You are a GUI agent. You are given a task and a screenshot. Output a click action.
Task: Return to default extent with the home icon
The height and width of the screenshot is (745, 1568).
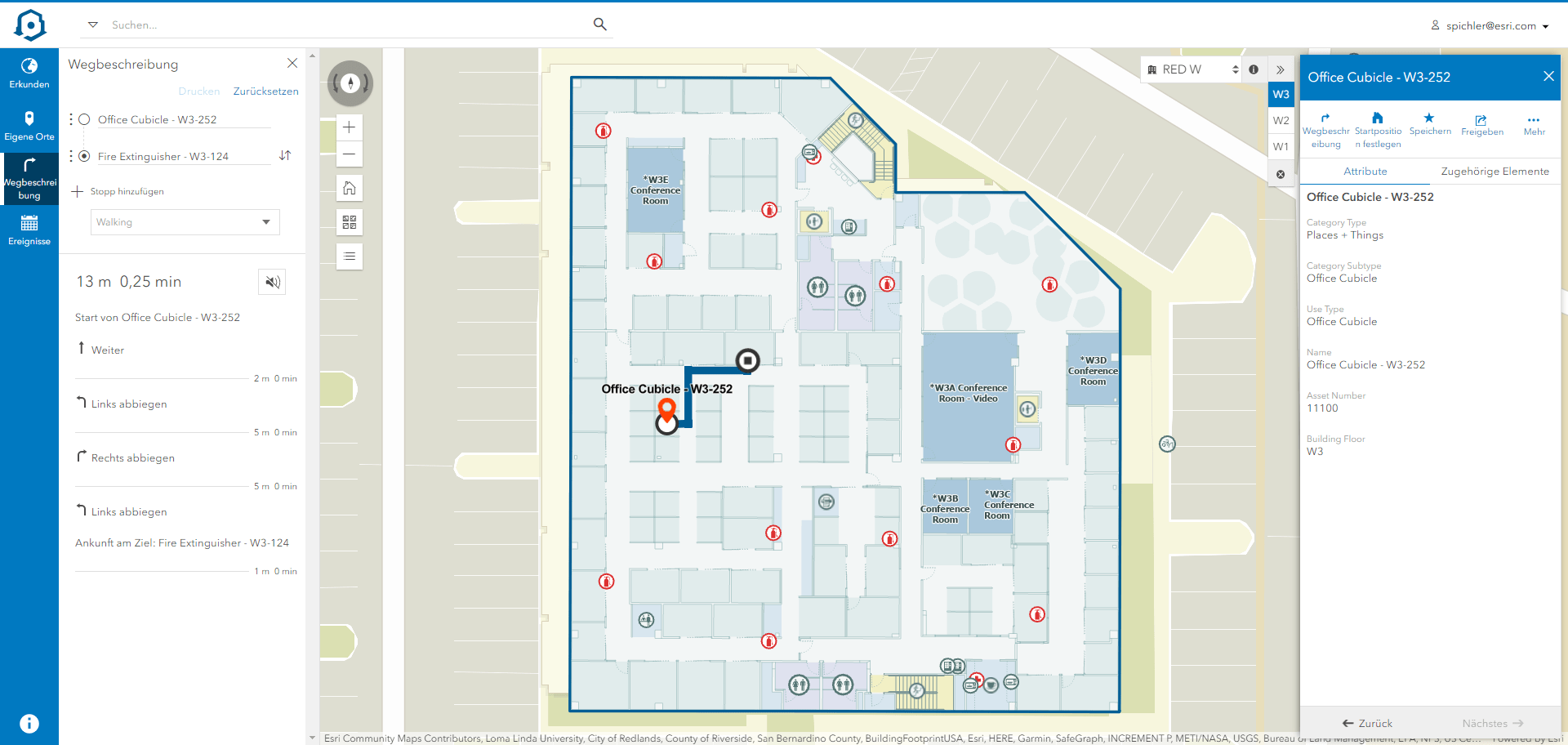point(349,187)
